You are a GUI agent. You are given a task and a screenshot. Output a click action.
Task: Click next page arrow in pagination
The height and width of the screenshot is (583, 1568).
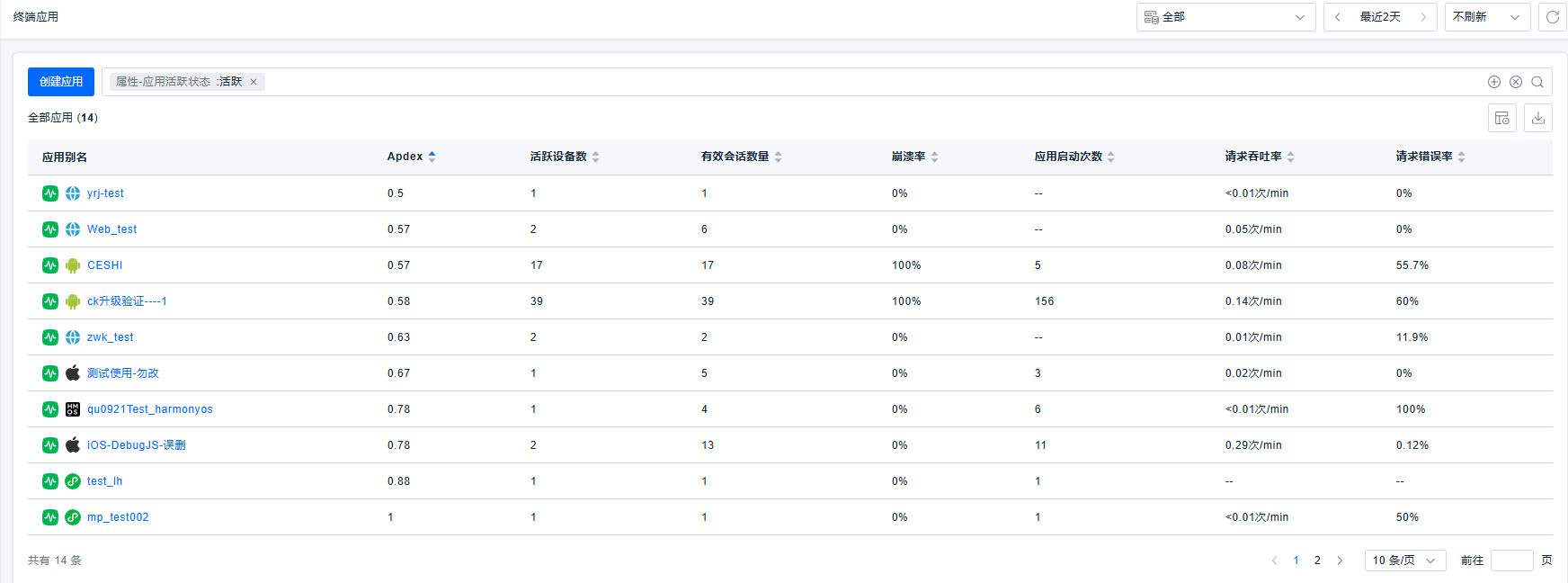coord(1340,561)
